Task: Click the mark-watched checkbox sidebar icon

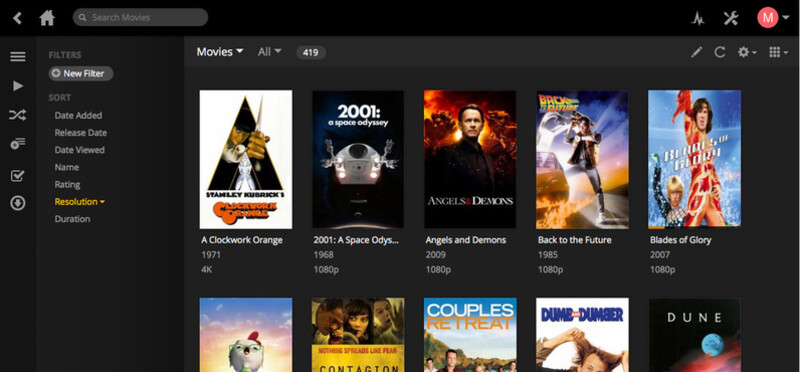Action: click(18, 176)
